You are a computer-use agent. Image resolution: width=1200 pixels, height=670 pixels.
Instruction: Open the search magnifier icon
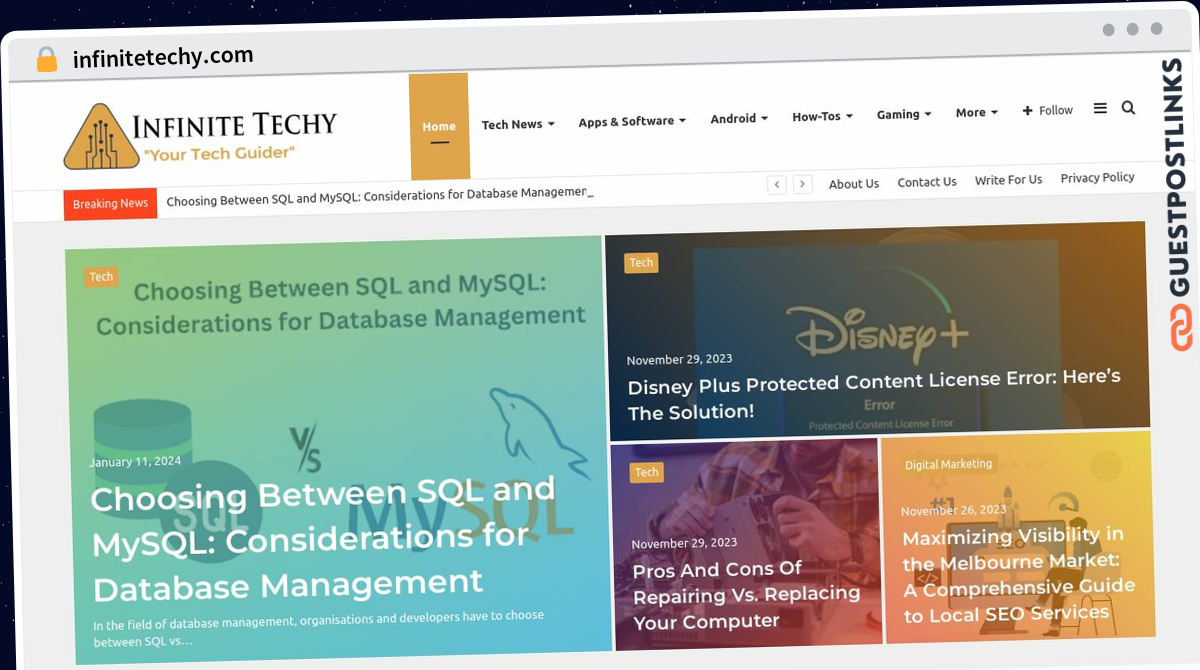(1128, 108)
